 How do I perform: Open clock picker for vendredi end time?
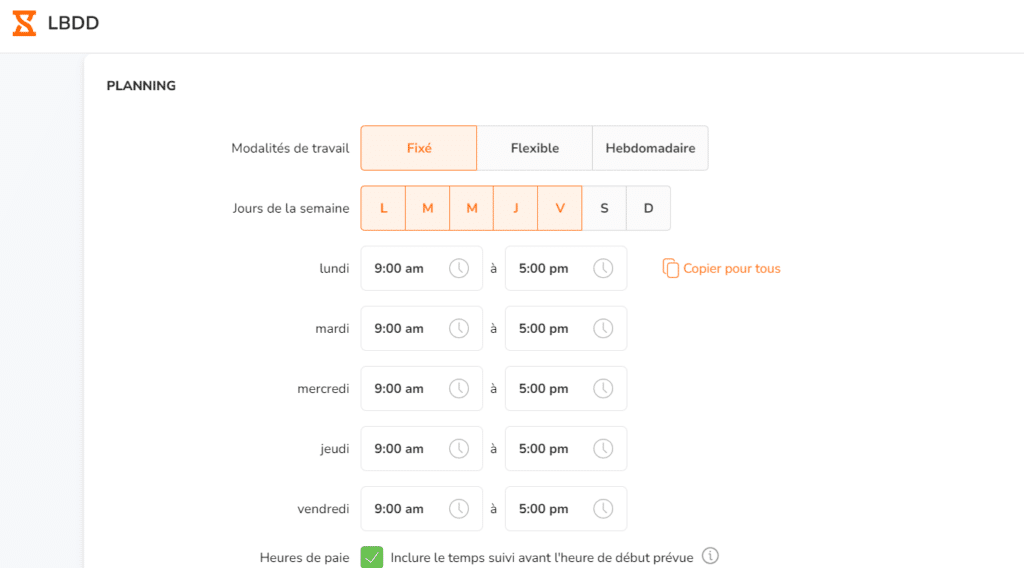tap(603, 509)
